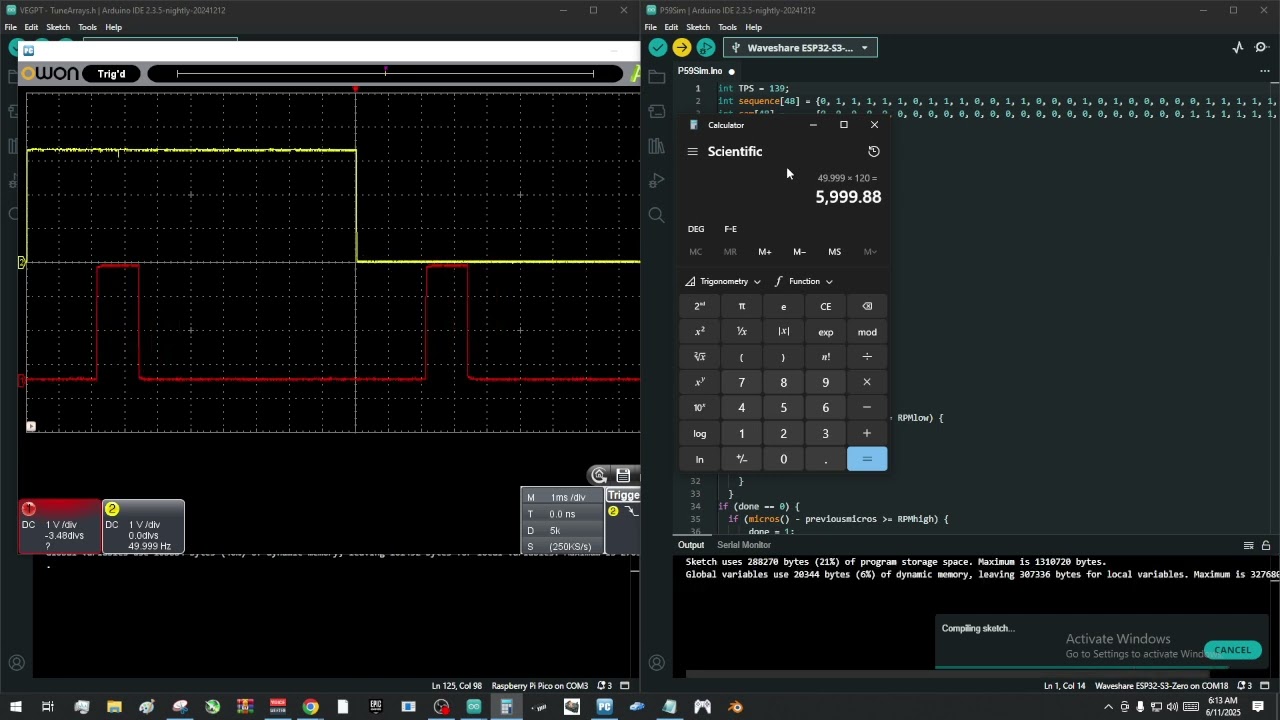The width and height of the screenshot is (1280, 720).
Task: Open Tools menu in VEGPT window
Action: 87,27
